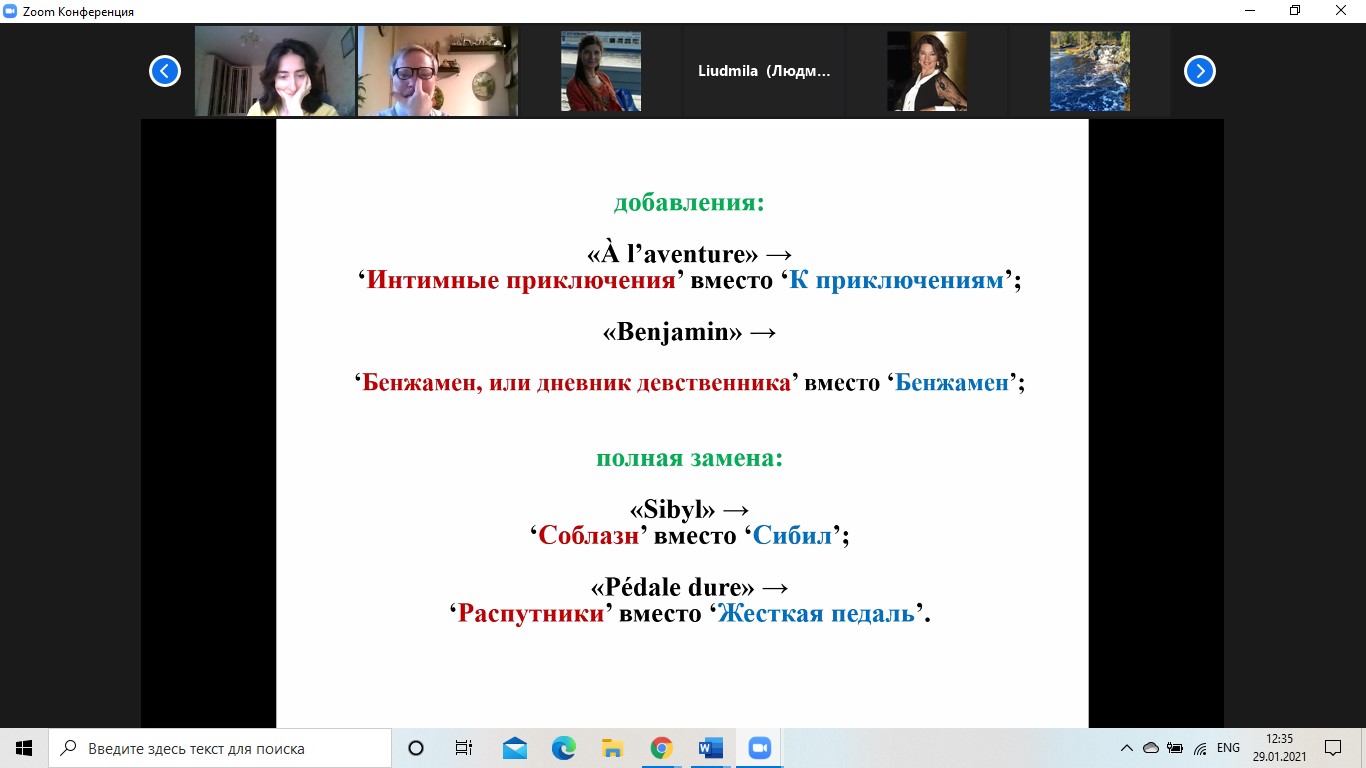Image resolution: width=1366 pixels, height=768 pixels.
Task: Check battery status tray icon
Action: click(x=1175, y=748)
